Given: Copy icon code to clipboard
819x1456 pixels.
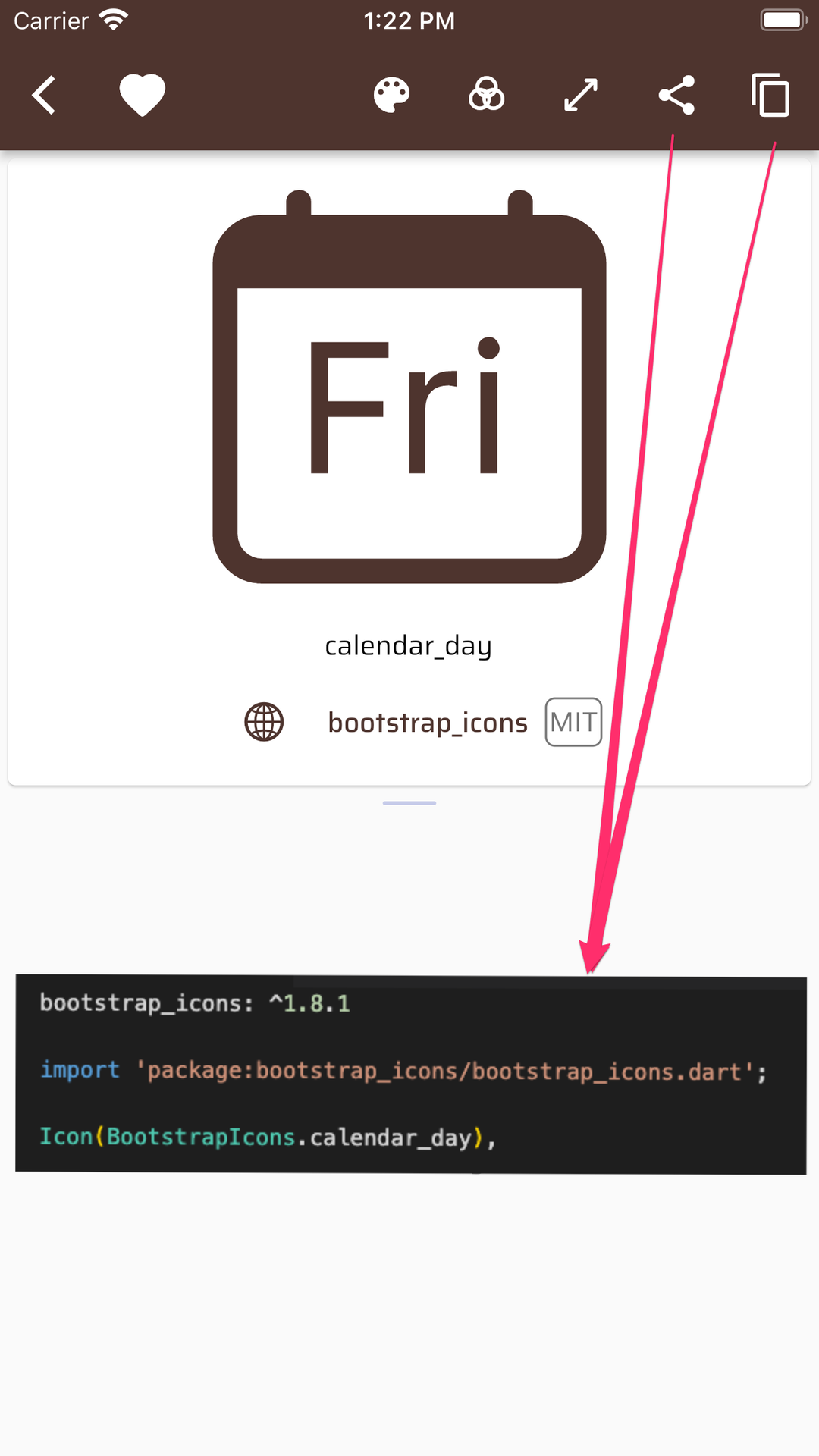Looking at the screenshot, I should click(x=770, y=96).
